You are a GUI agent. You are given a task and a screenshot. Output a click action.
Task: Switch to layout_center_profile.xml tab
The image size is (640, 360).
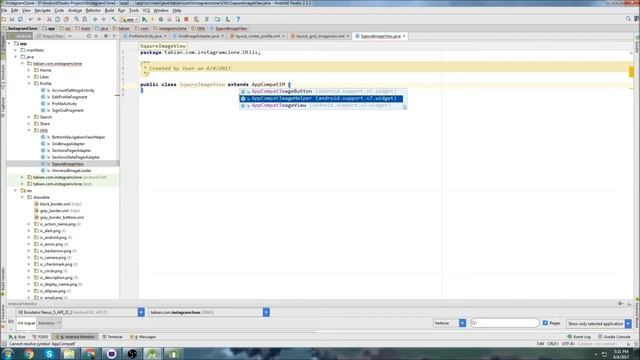coord(257,36)
